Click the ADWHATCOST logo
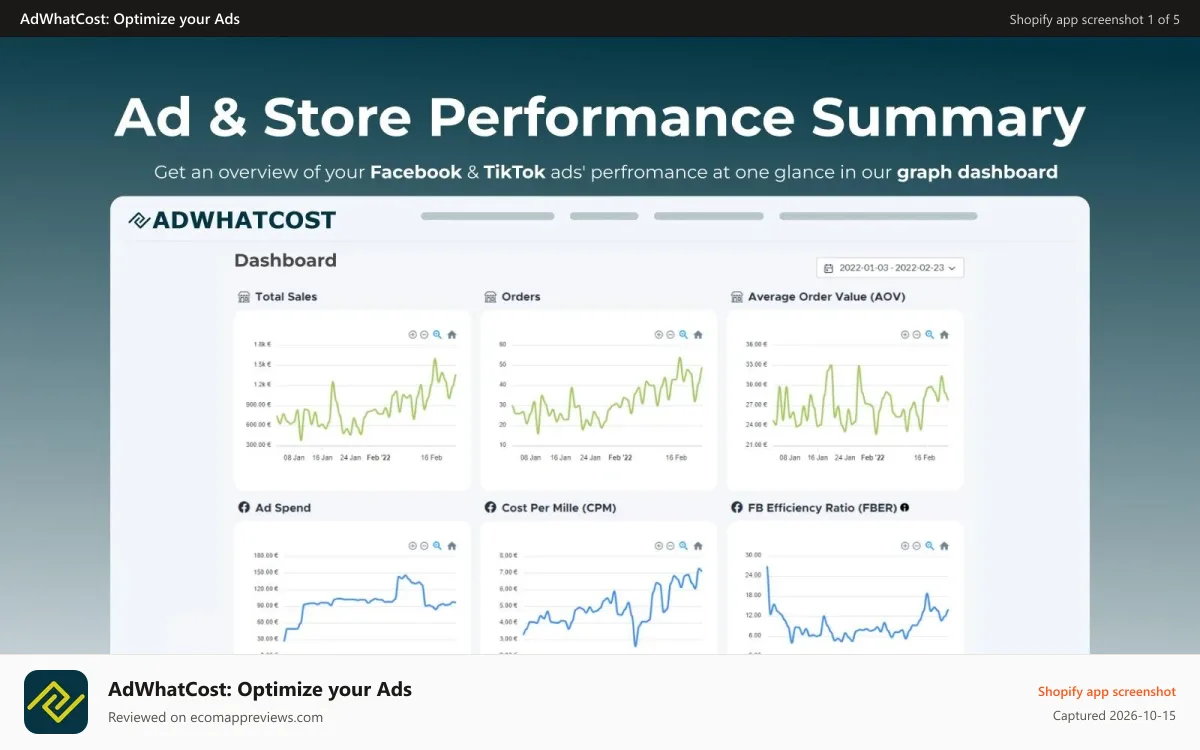The image size is (1200, 750). click(x=232, y=220)
